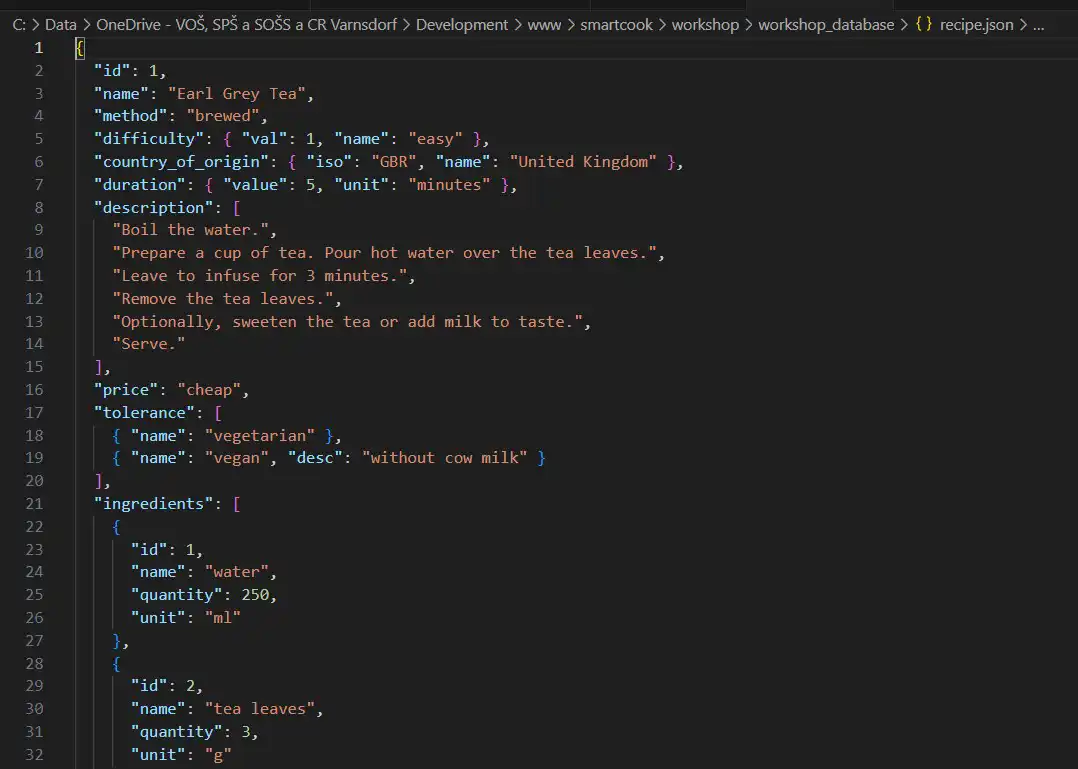Click the "vegetarian" value
This screenshot has height=769, width=1078.
coord(260,436)
